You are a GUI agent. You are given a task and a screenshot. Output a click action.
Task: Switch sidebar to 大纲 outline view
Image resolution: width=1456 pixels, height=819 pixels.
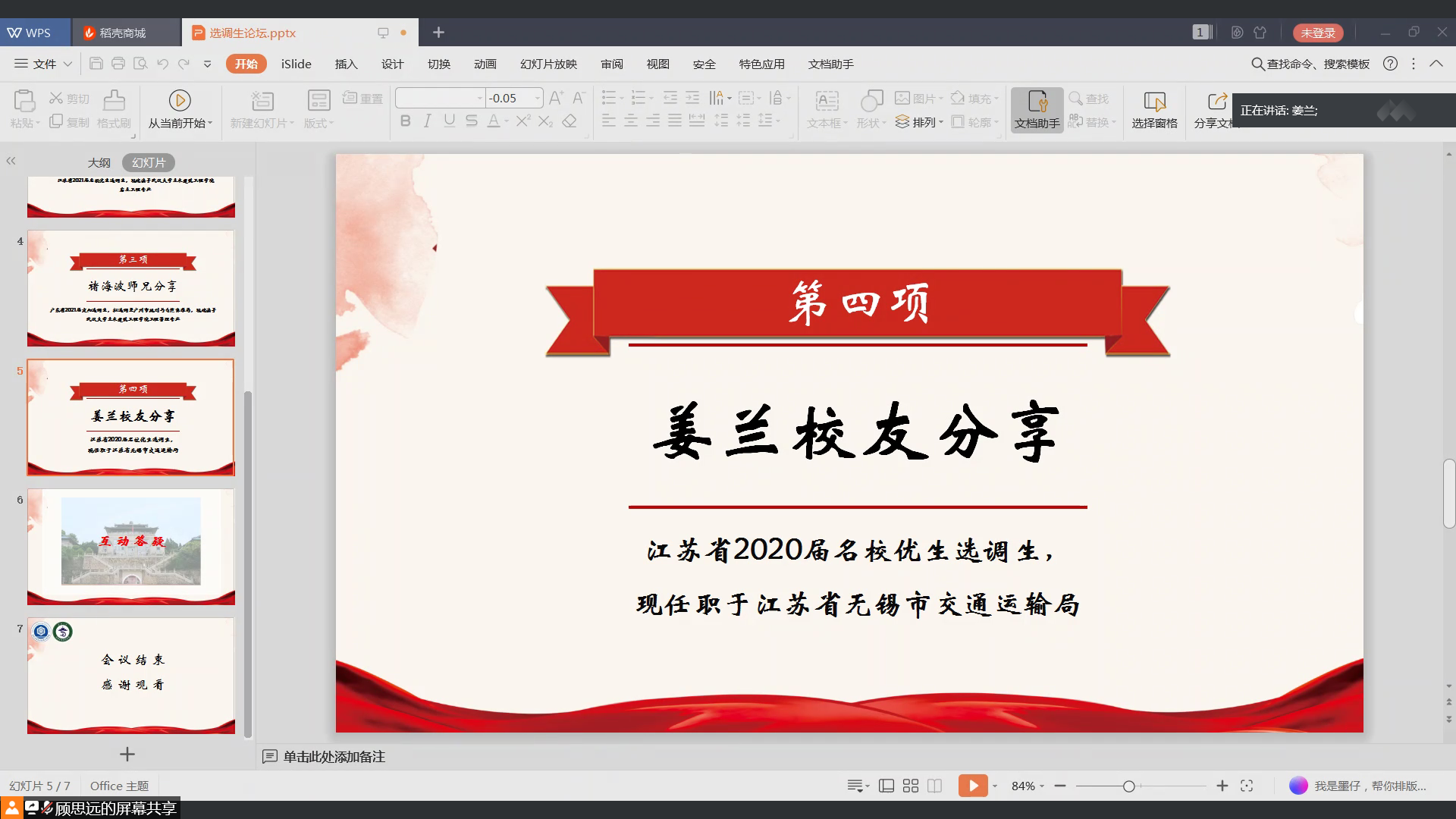pos(99,162)
